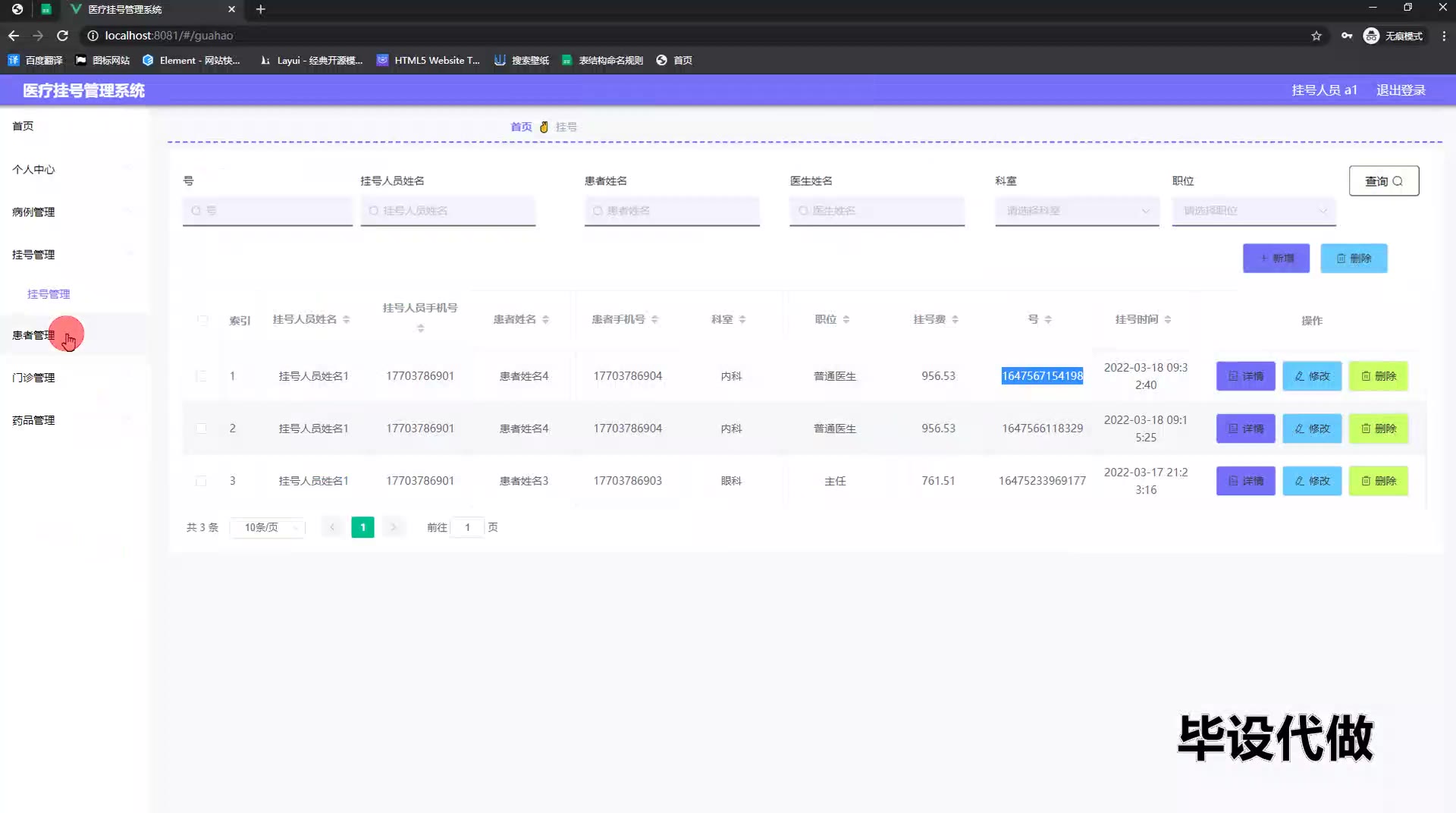This screenshot has height=813, width=1456.
Task: Click the sort icon beside 患者姓名 header
Action: click(545, 320)
